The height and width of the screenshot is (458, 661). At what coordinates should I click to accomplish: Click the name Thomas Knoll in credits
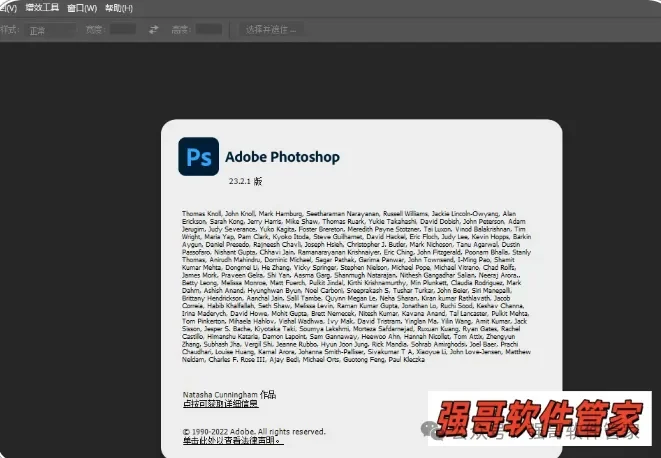click(202, 213)
